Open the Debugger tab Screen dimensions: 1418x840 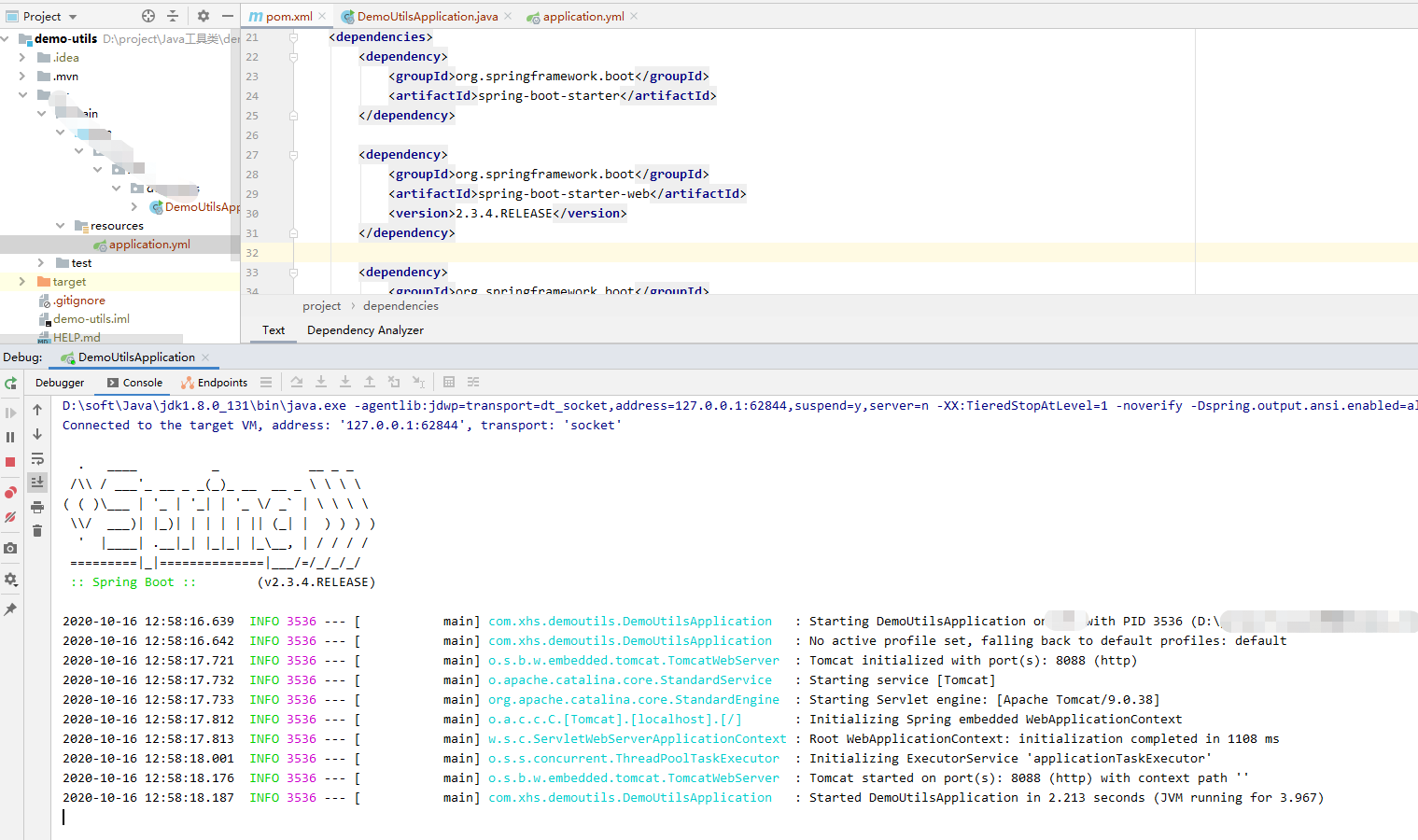point(59,383)
